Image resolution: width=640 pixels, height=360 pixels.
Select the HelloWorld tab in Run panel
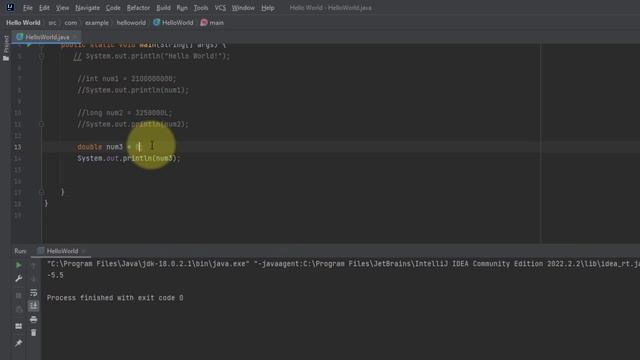point(62,251)
